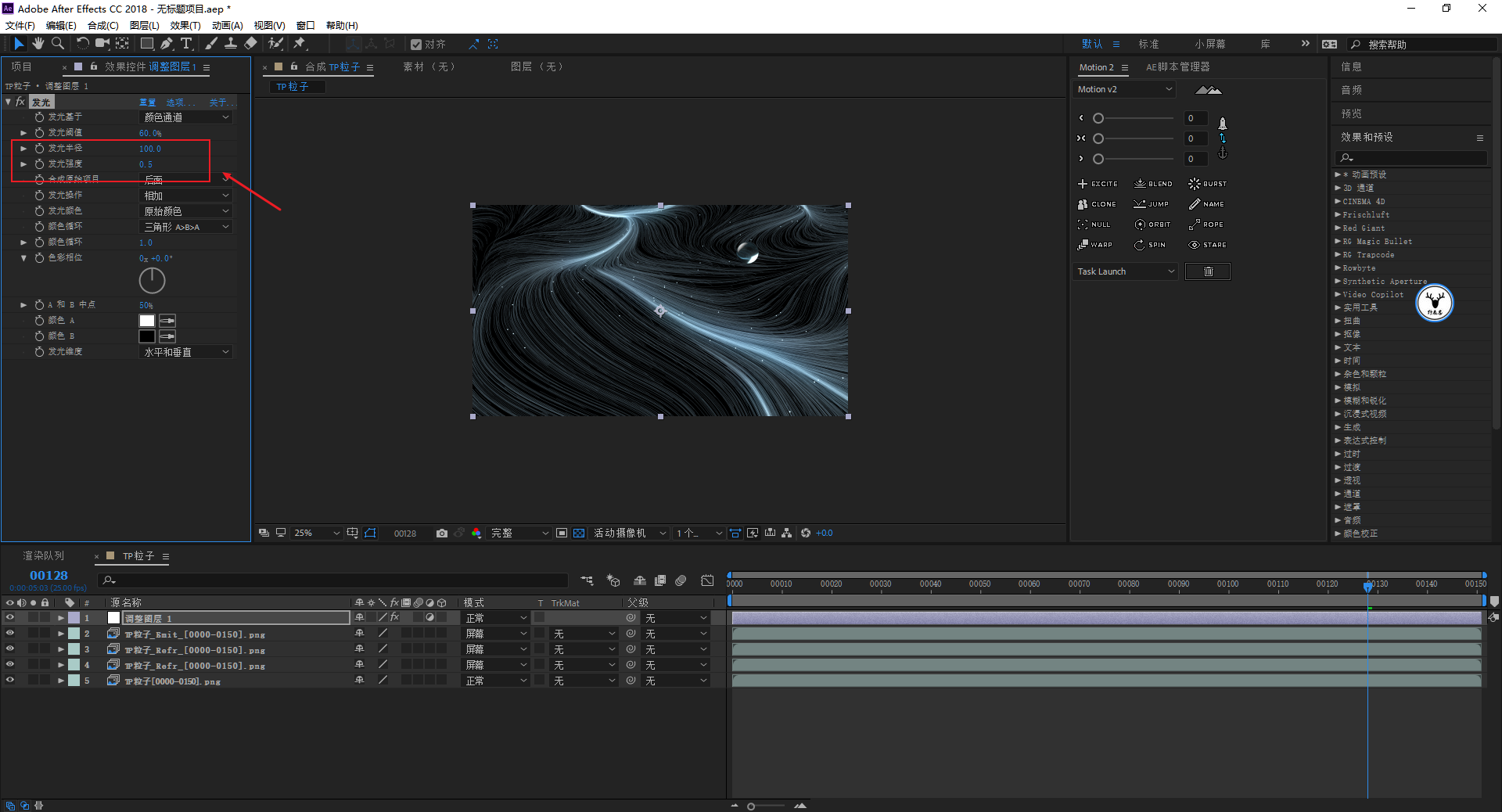Hide the 调整图层 1 layer eye
1502x812 pixels.
pos(10,618)
